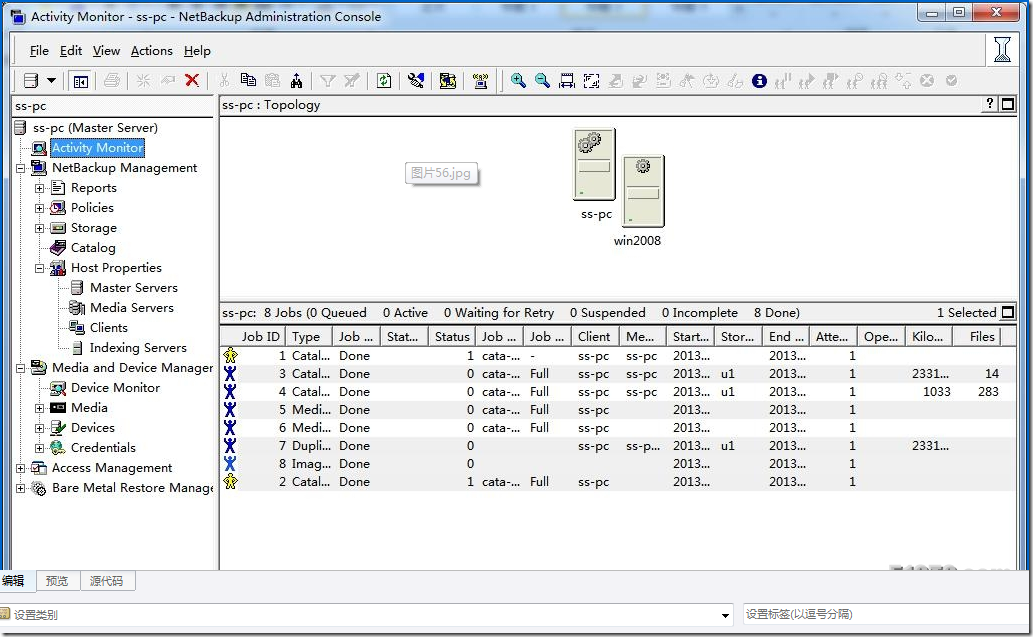Sort jobs by the Status column

click(x=452, y=337)
